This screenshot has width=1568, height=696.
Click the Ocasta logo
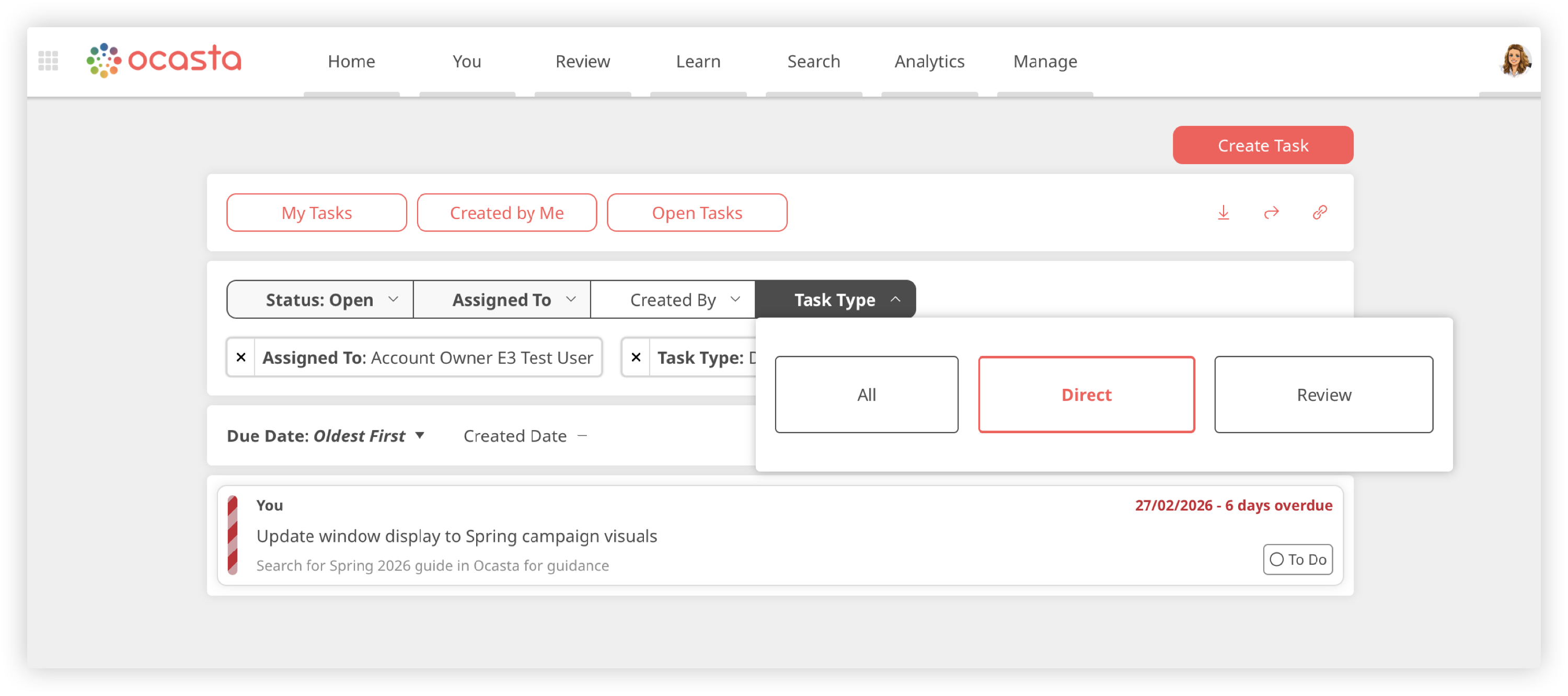pyautogui.click(x=164, y=60)
